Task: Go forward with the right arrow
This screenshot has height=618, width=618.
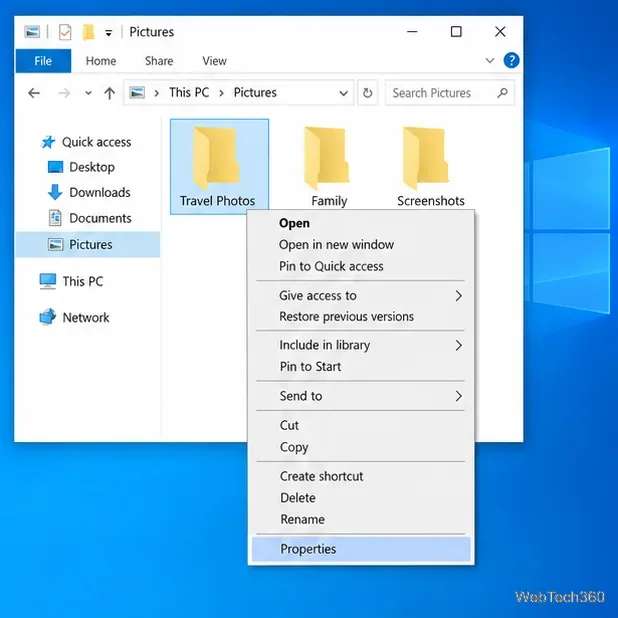Action: pos(64,93)
